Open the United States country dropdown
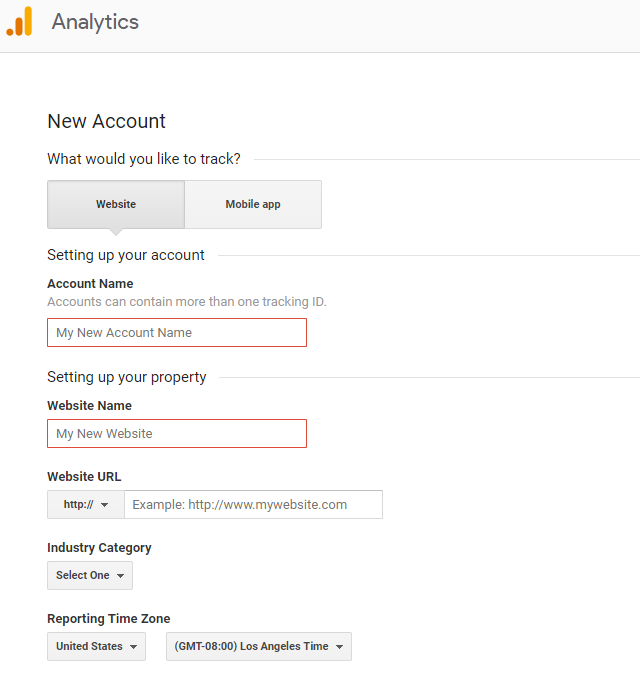 (x=96, y=647)
